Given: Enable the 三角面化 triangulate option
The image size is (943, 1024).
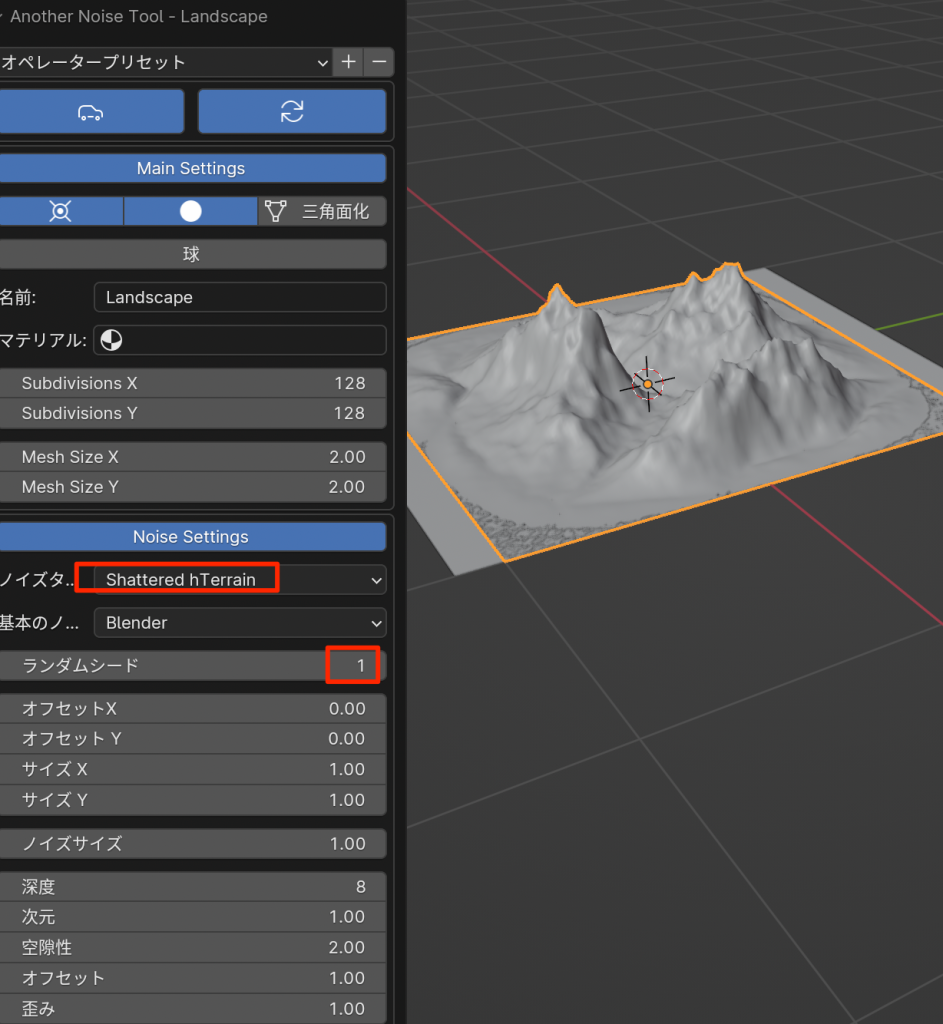Looking at the screenshot, I should click(x=322, y=211).
